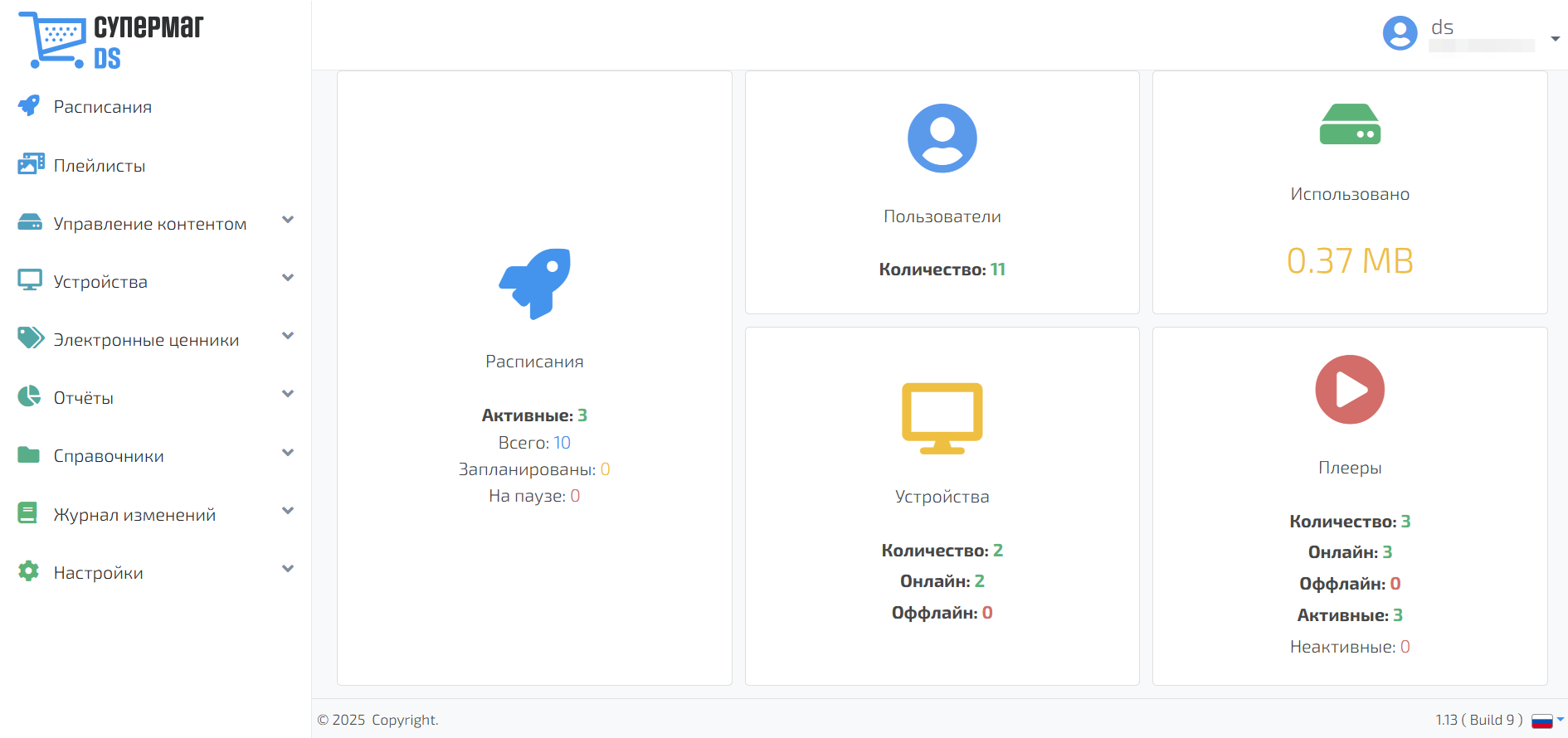Viewport: 1568px width, 738px height.
Task: Click the red play icon in Плееры card
Action: (x=1350, y=390)
